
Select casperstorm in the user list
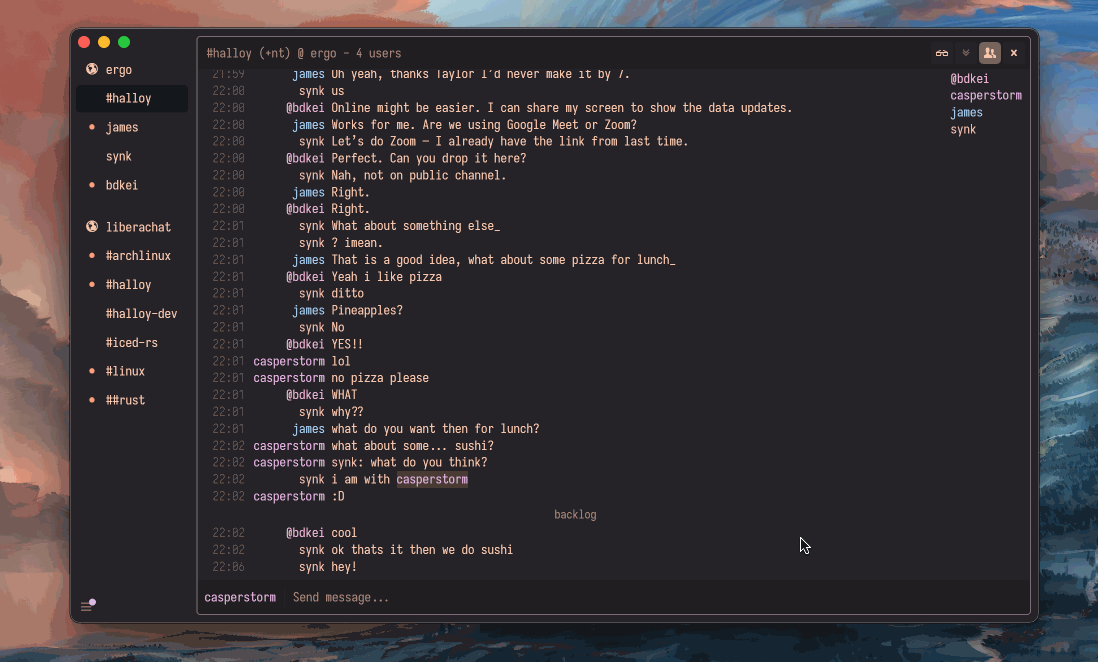986,95
